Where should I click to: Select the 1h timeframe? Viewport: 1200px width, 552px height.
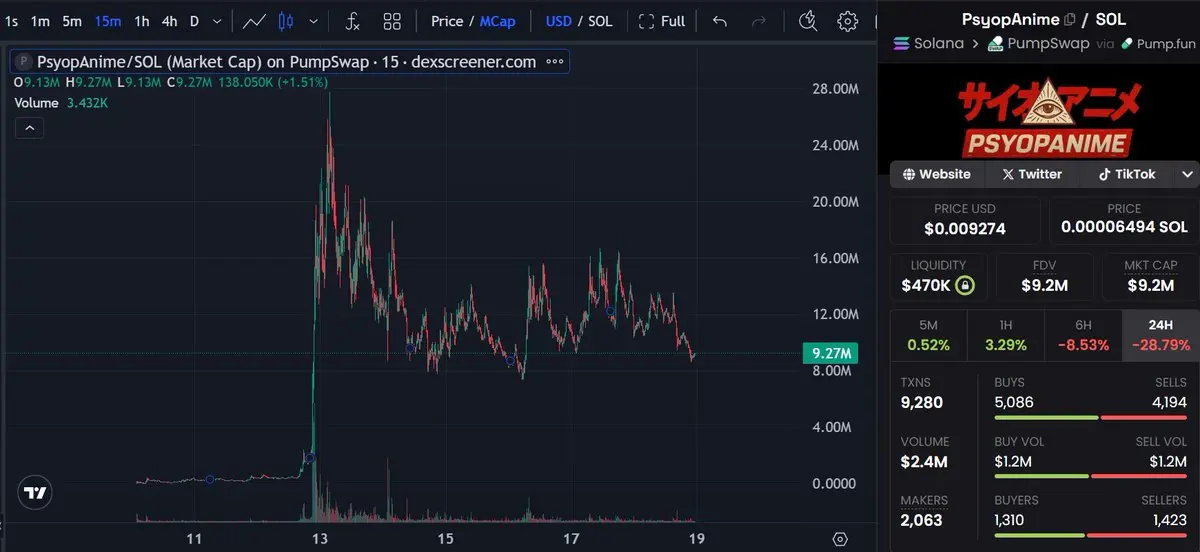click(x=142, y=21)
